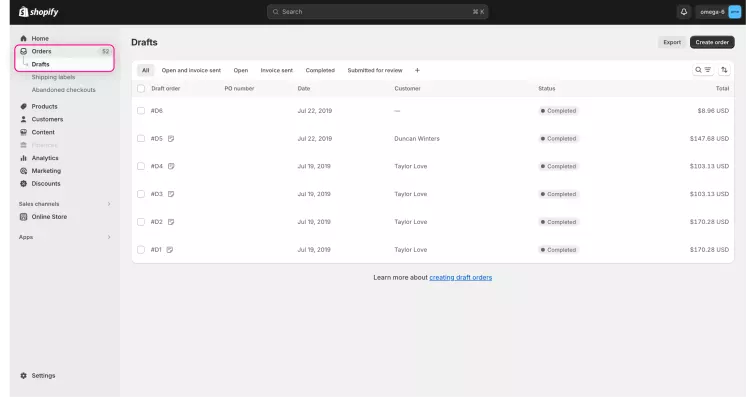
Task: Switch to the All tab
Action: (146, 70)
